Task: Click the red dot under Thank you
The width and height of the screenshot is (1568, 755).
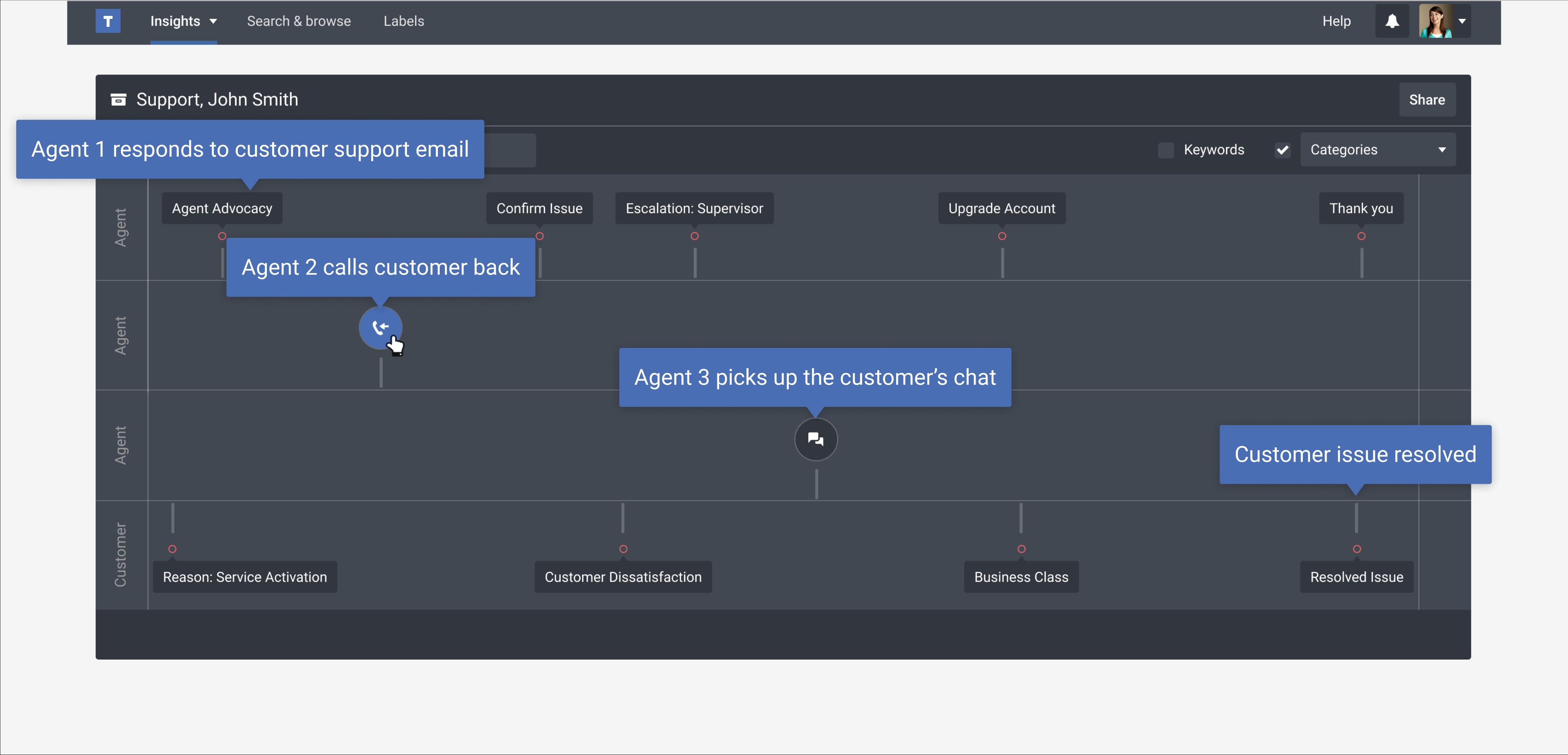Action: point(1361,237)
